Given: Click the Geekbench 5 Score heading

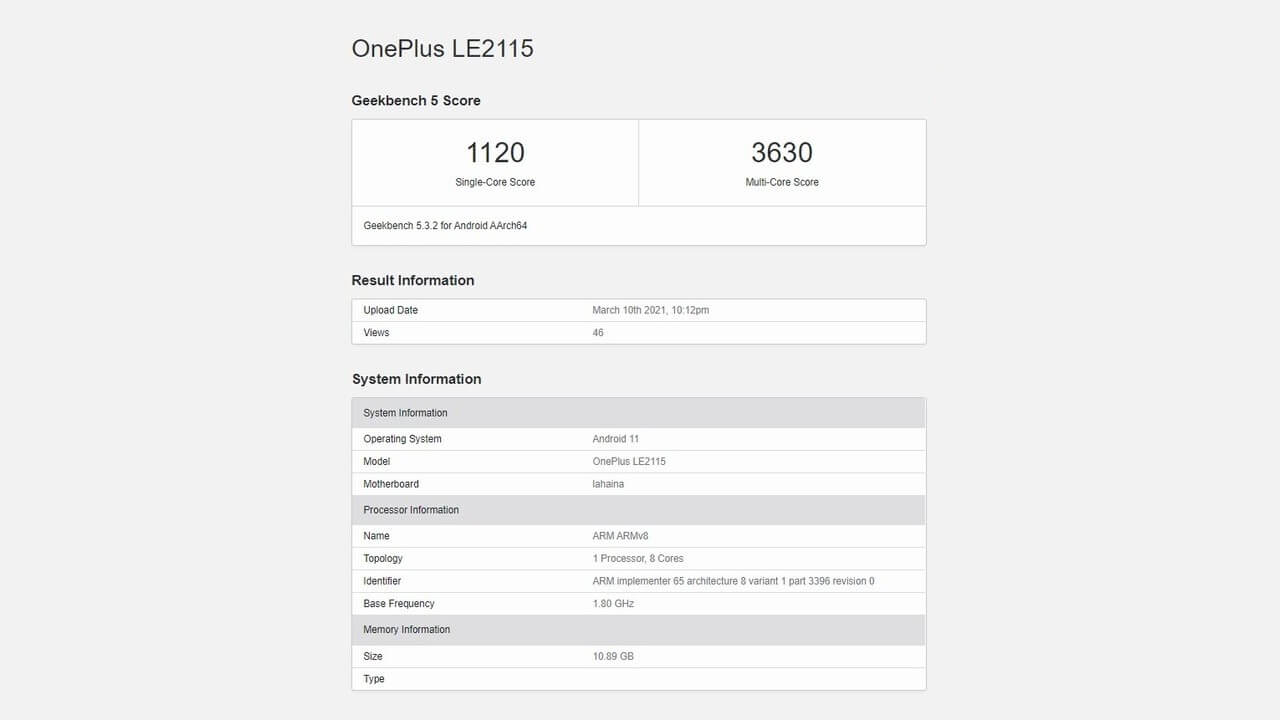Looking at the screenshot, I should click(x=416, y=101).
